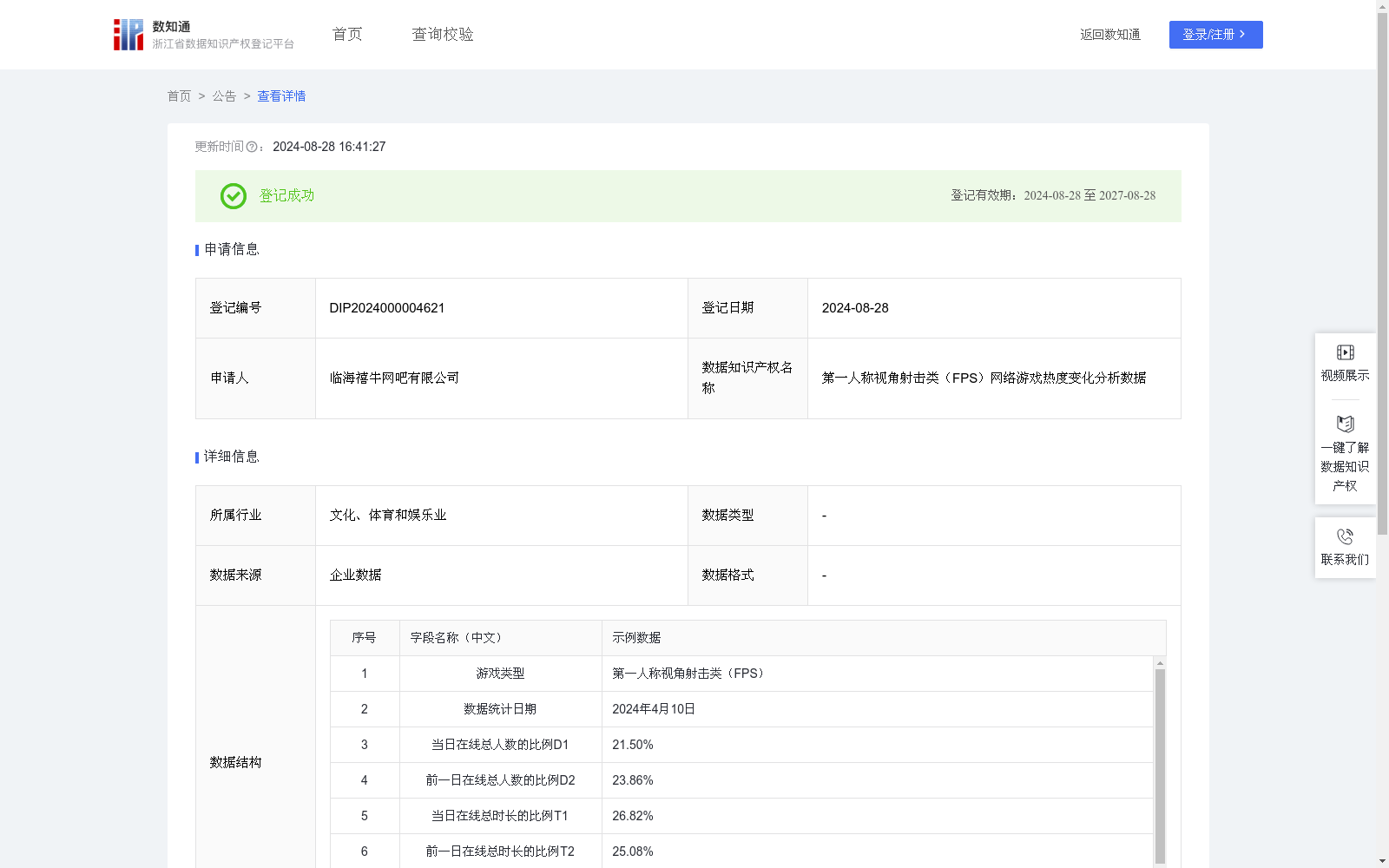This screenshot has height=868, width=1389.
Task: Click 企业数据 data source value
Action: tap(356, 575)
